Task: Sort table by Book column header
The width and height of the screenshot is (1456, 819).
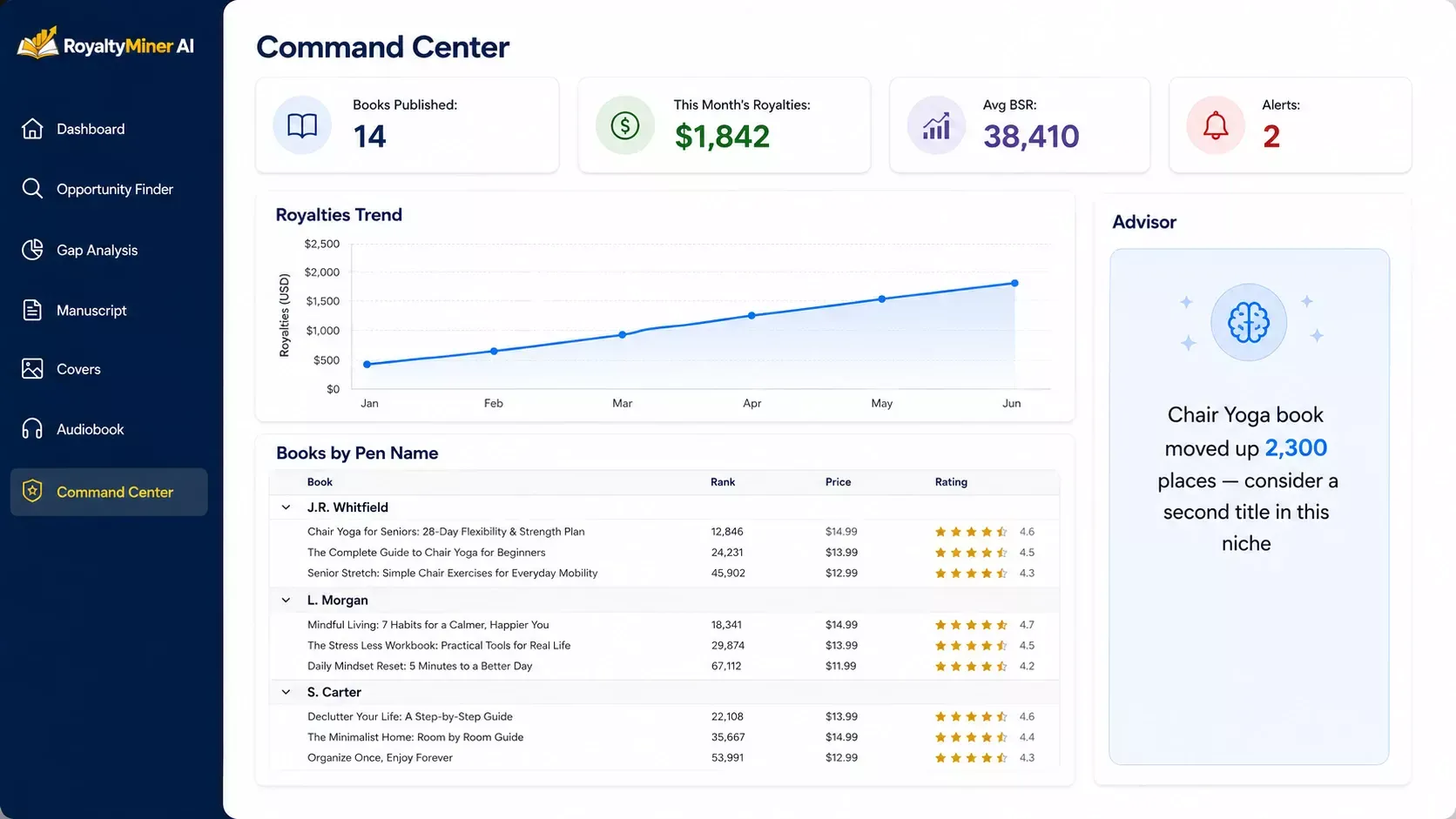Action: coord(320,482)
